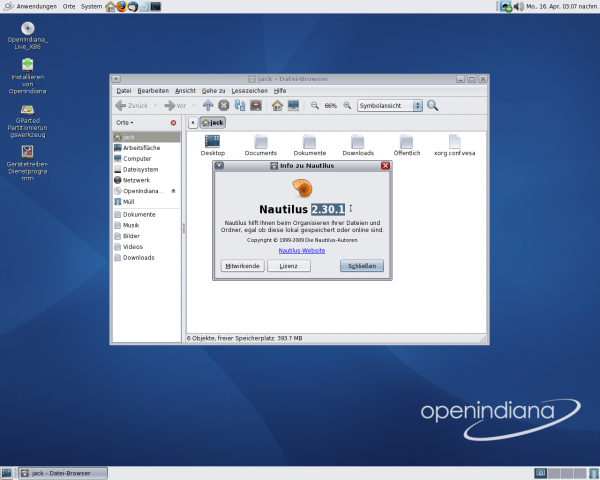Open the Bearbeiten menu
600x480 pixels.
click(153, 91)
